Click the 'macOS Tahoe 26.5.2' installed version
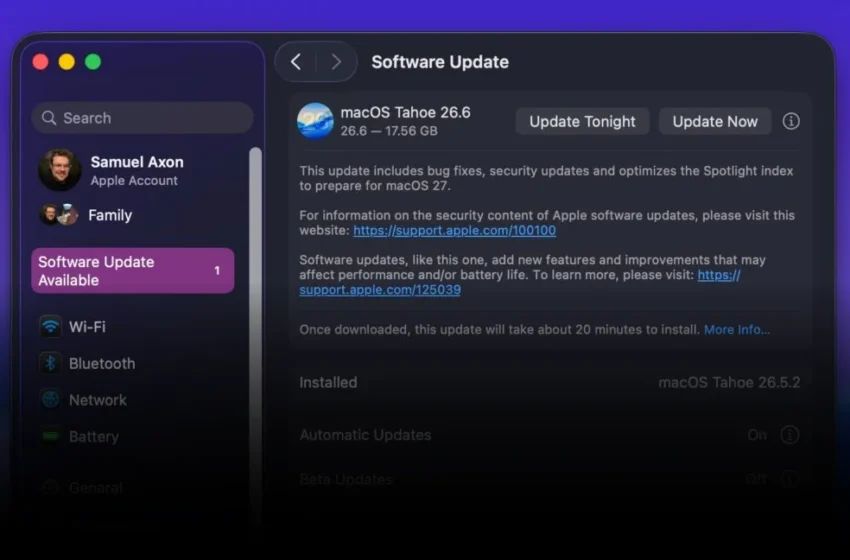This screenshot has height=560, width=850. tap(729, 382)
